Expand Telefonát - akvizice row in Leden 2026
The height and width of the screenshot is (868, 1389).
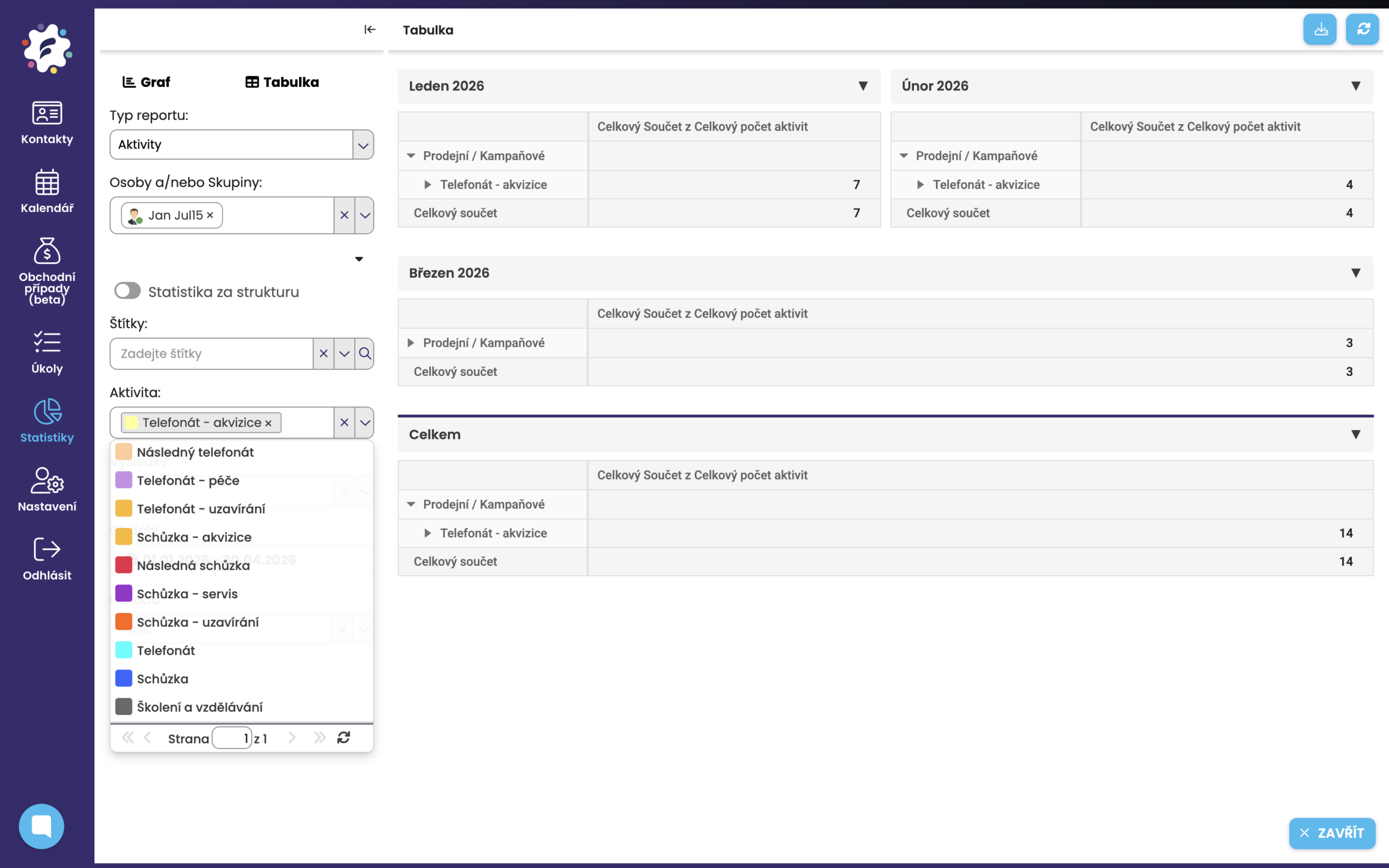coord(428,185)
